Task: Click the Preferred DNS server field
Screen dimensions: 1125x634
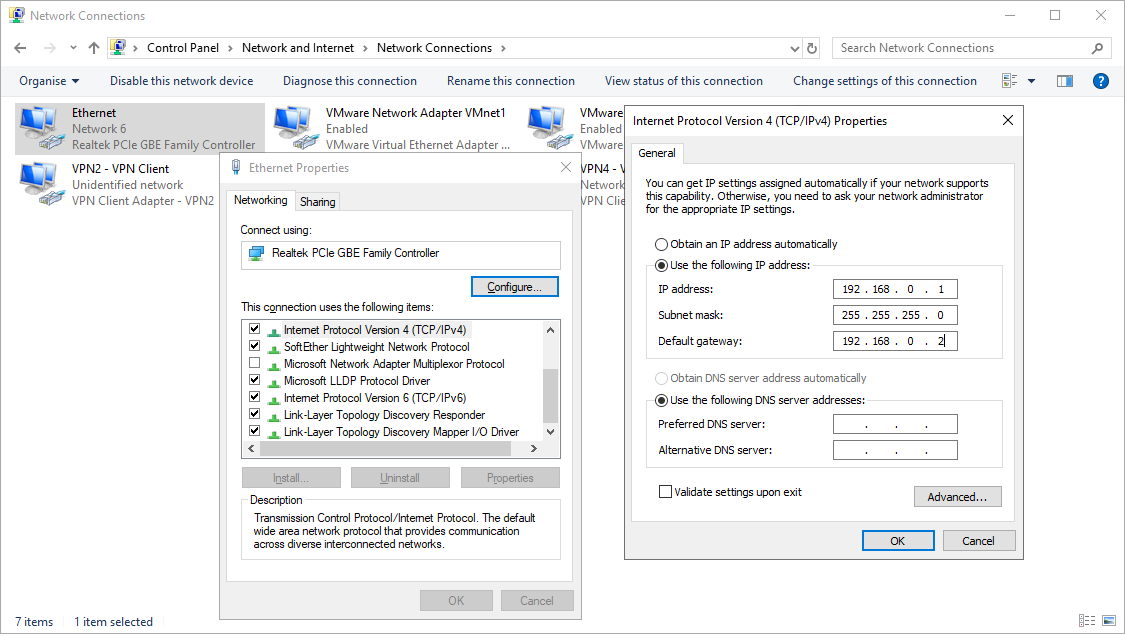Action: point(895,424)
